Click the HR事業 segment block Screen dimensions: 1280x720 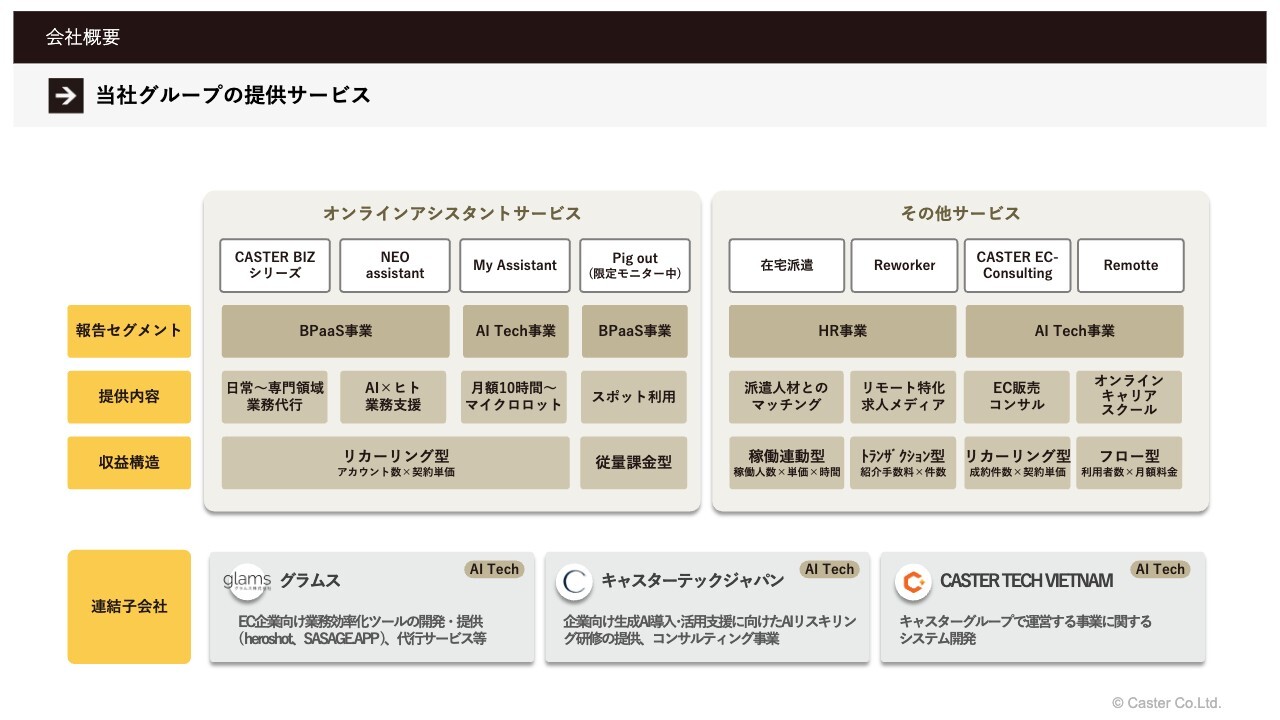click(x=842, y=331)
